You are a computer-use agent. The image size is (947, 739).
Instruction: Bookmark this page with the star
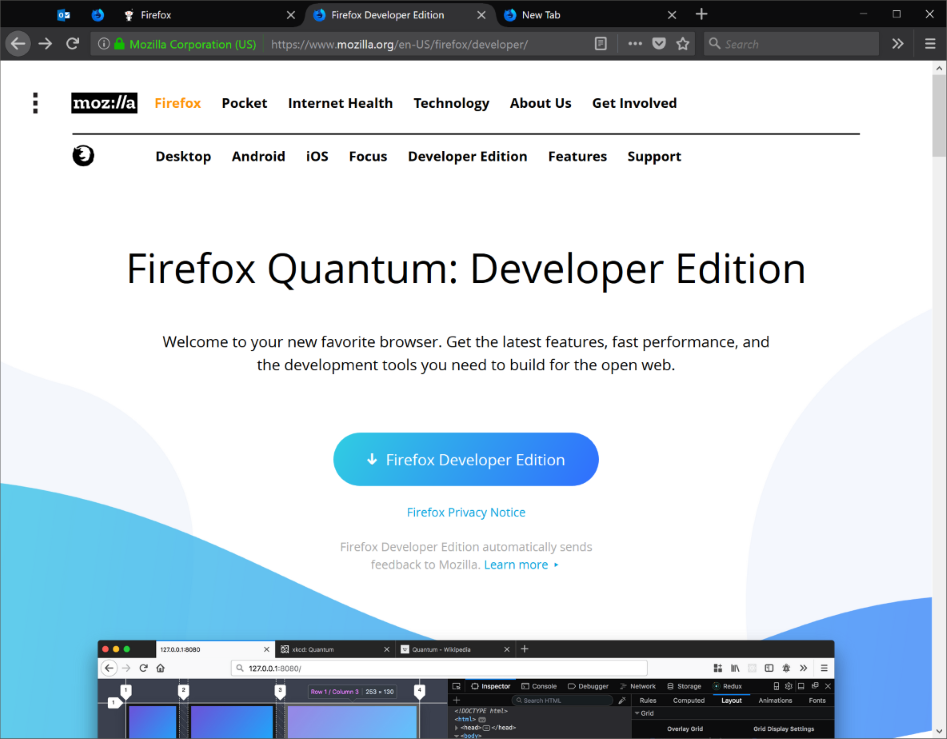[x=682, y=43]
